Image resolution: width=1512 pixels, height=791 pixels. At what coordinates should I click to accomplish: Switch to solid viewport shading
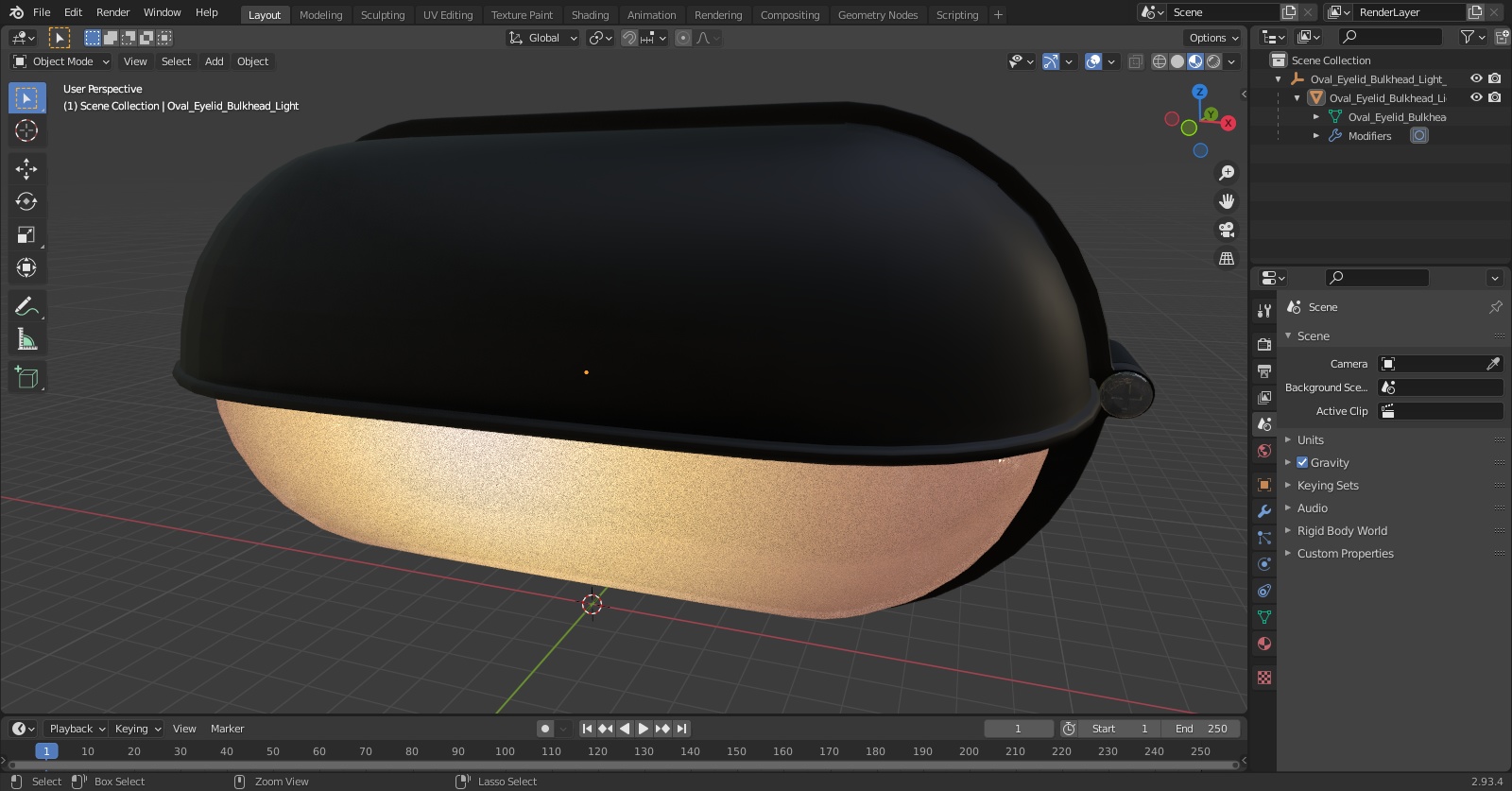click(1177, 61)
